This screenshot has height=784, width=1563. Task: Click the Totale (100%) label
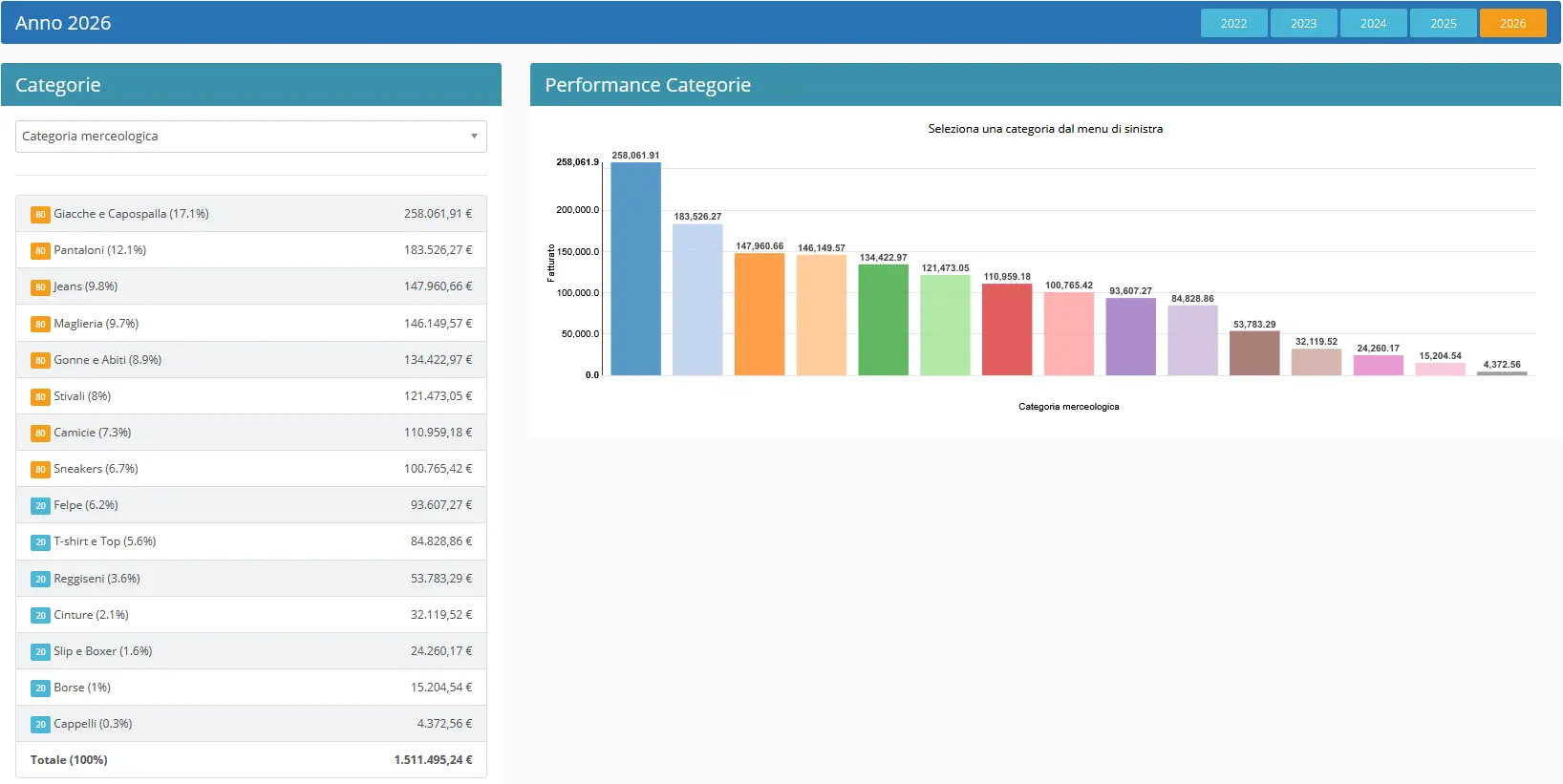click(x=69, y=760)
